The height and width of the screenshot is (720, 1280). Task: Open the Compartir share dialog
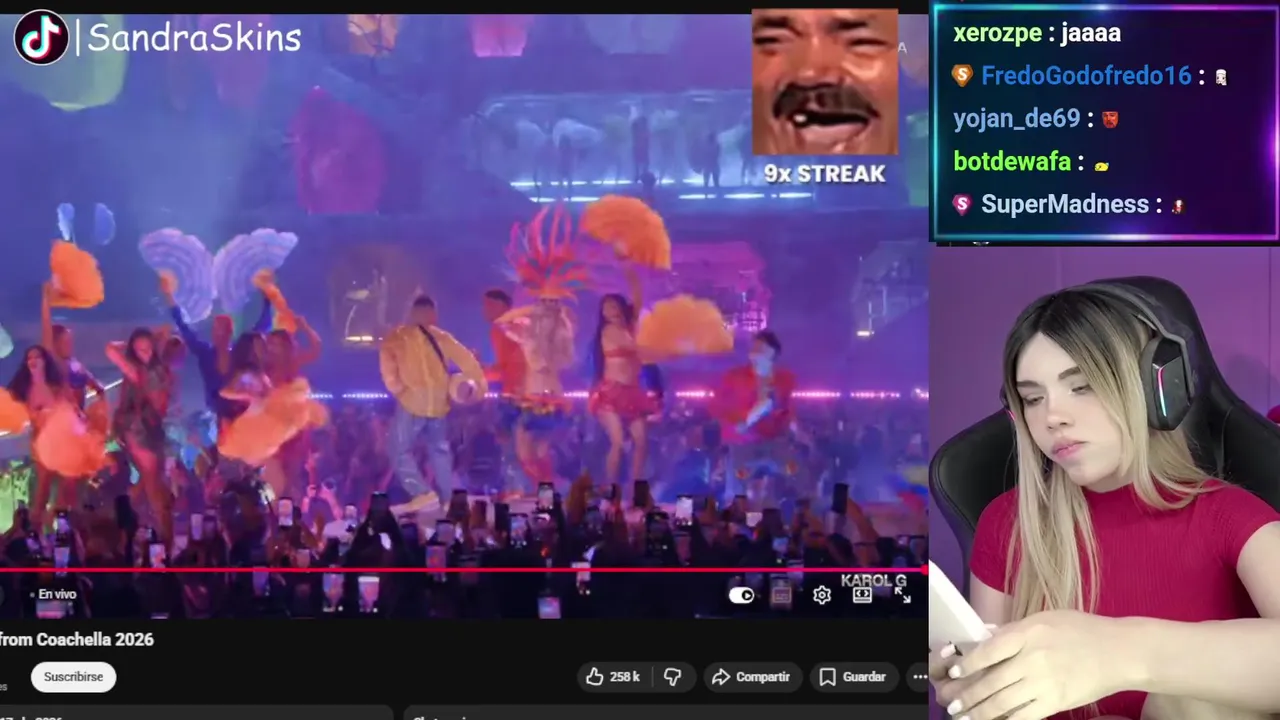pyautogui.click(x=751, y=677)
